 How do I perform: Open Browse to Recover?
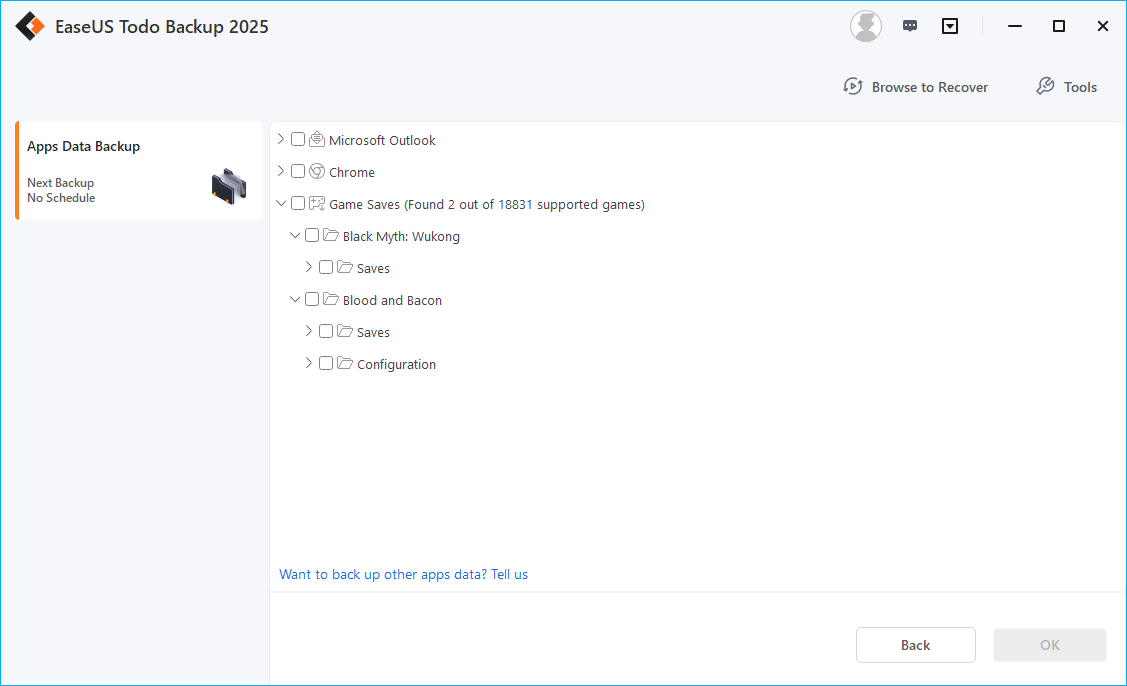[x=916, y=87]
